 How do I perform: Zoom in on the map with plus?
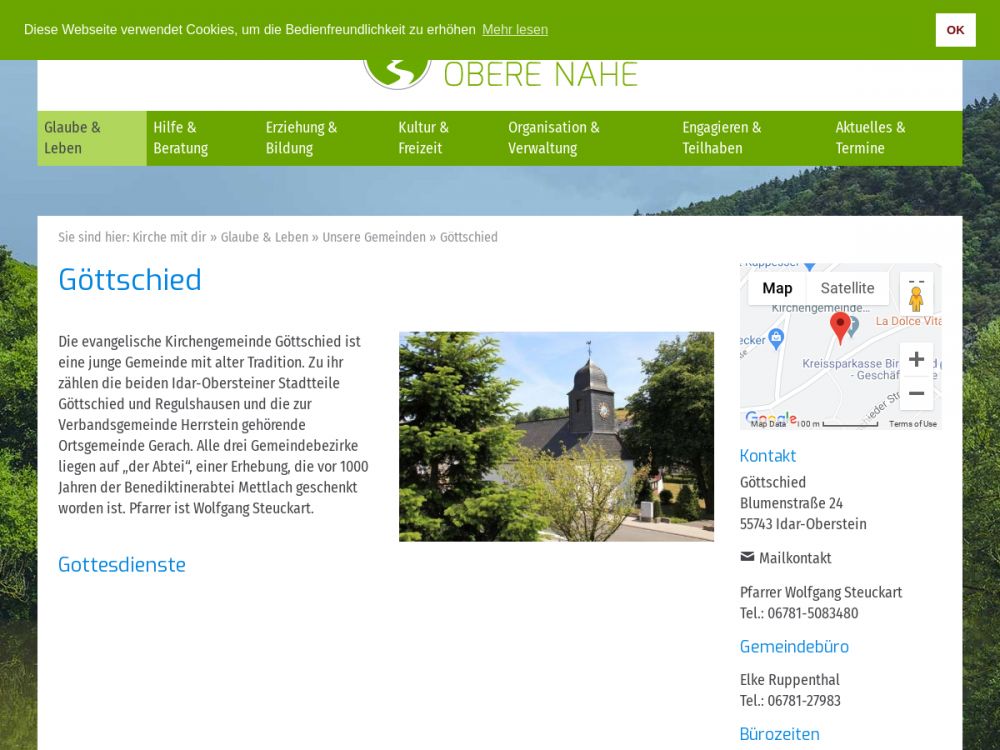(916, 360)
